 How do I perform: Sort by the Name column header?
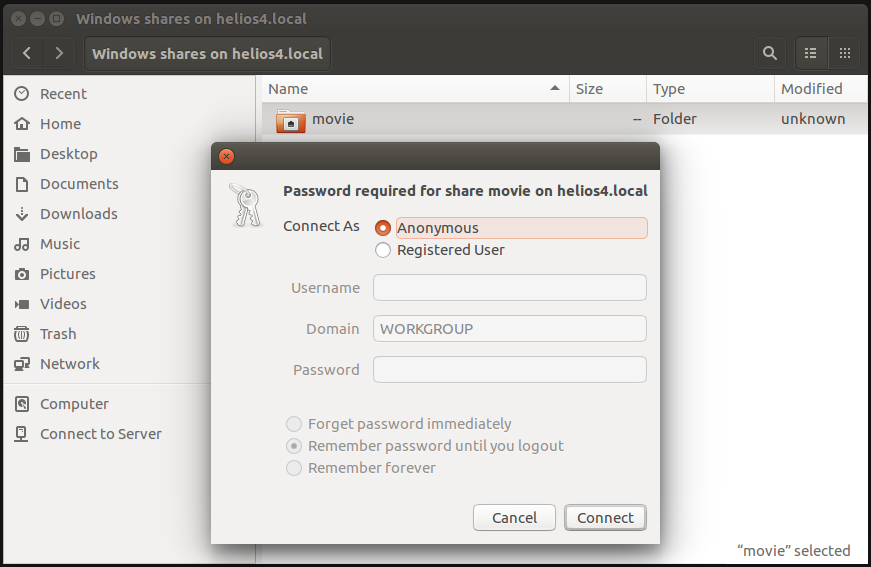[x=416, y=89]
